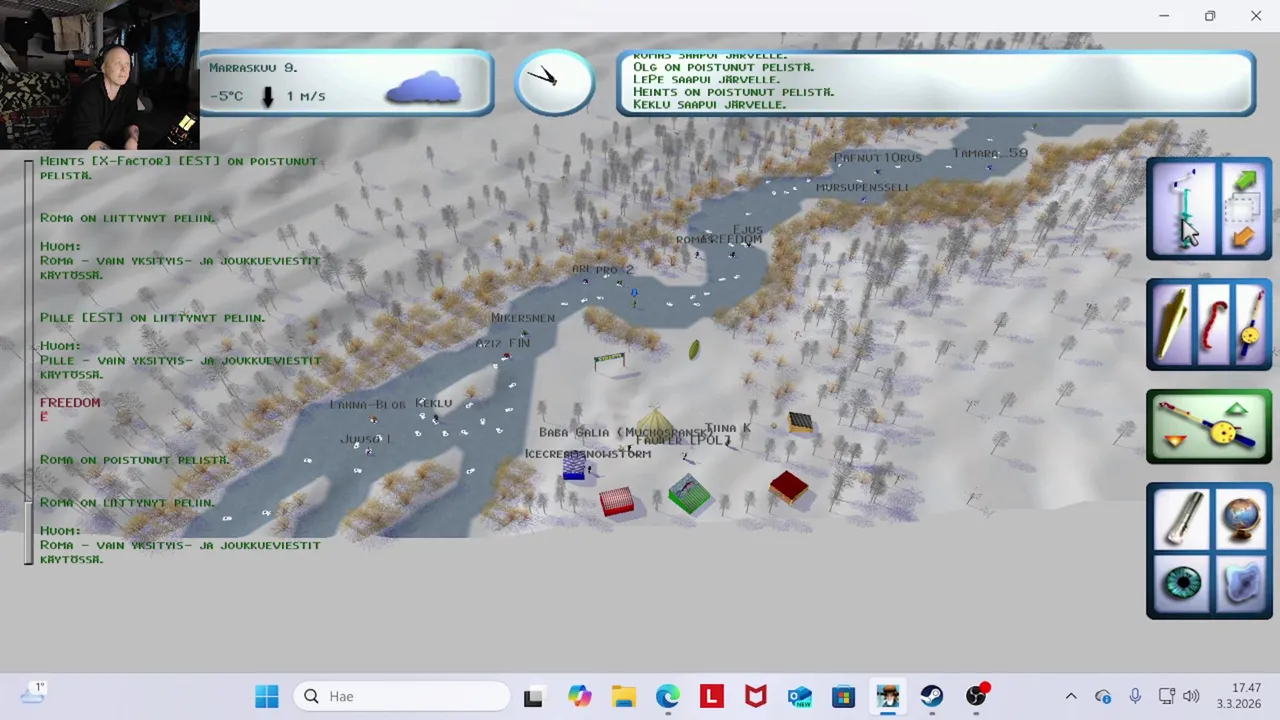Click chat line "Pille [EST] on liittynyt peliin."
This screenshot has width=1280, height=720.
152,317
